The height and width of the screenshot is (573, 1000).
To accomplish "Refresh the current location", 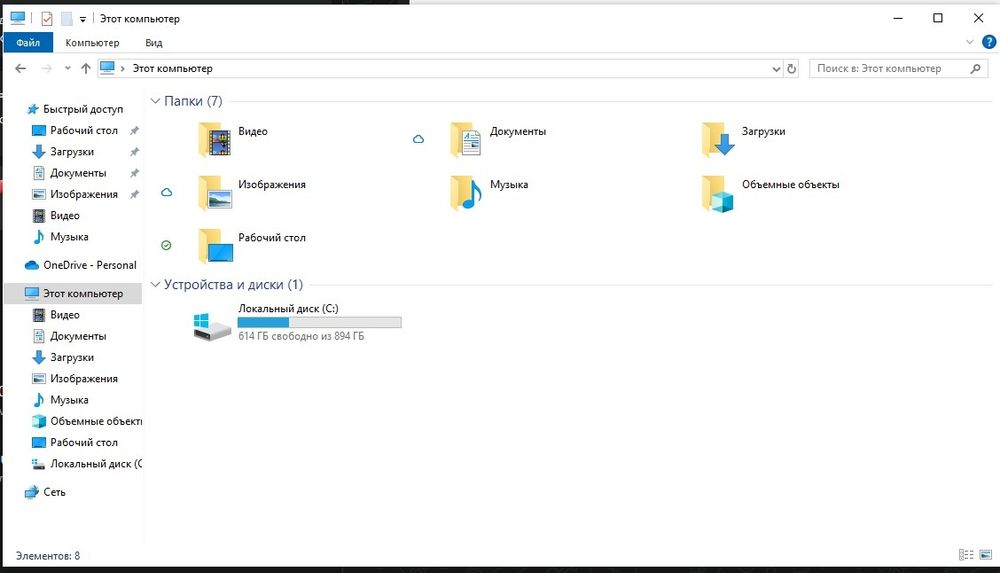I will [791, 68].
